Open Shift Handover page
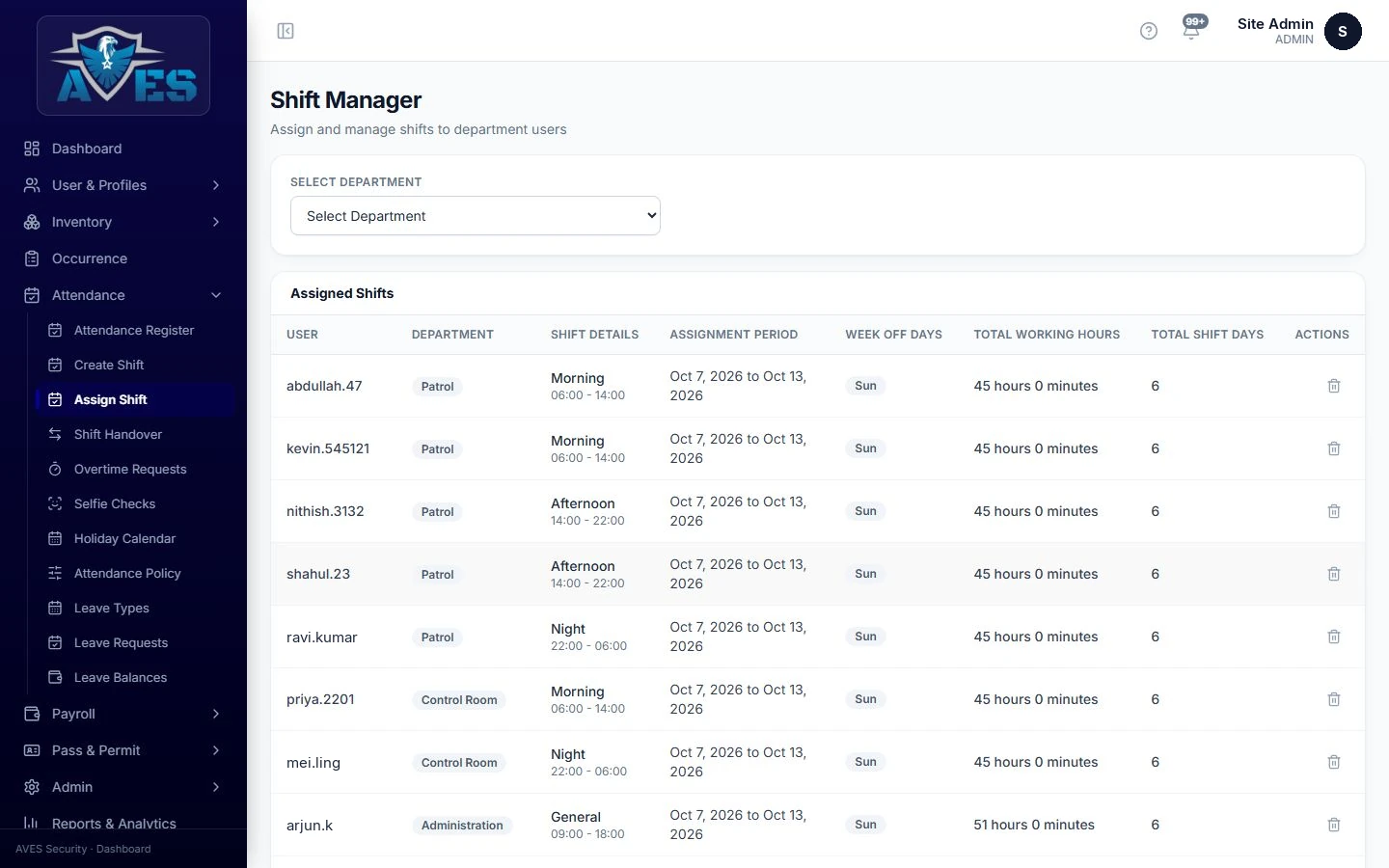The width and height of the screenshot is (1389, 868). pos(135,434)
